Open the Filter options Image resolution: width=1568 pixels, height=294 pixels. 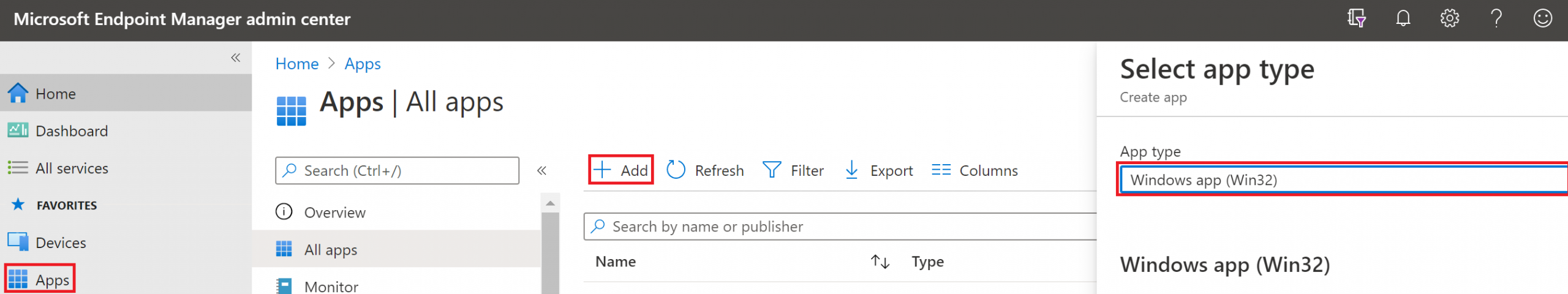(x=793, y=170)
